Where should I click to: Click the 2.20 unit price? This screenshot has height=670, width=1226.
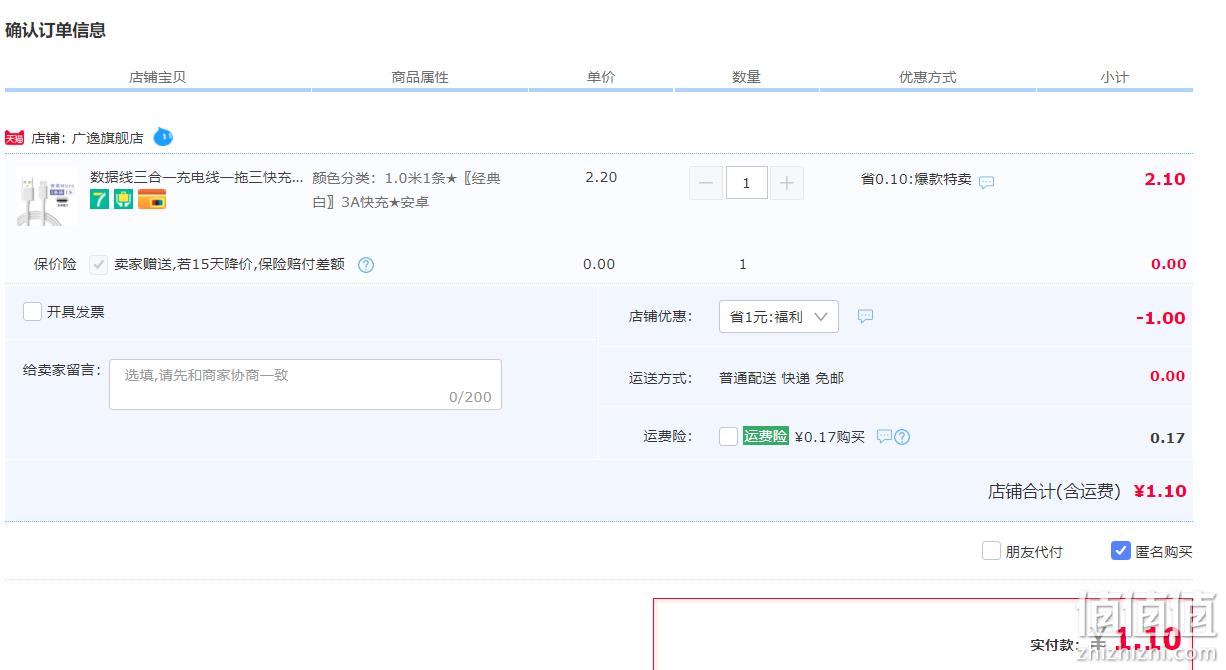click(601, 177)
